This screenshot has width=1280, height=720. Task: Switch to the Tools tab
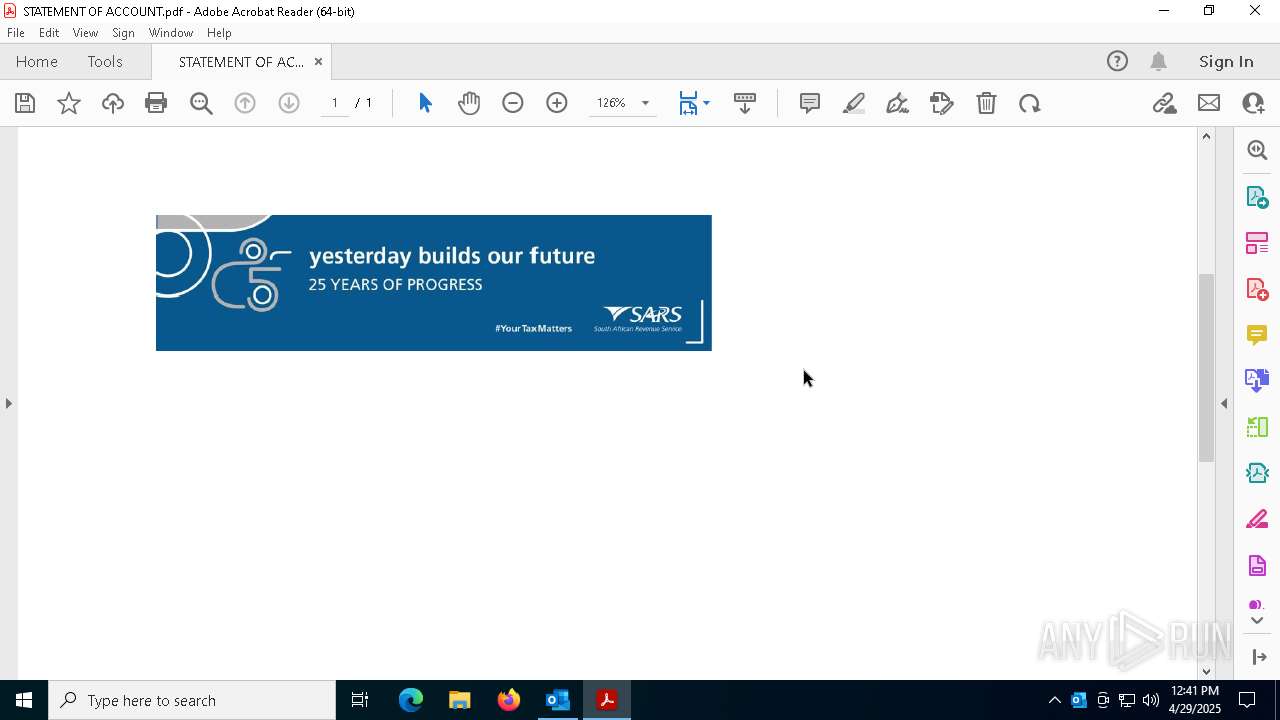click(105, 62)
